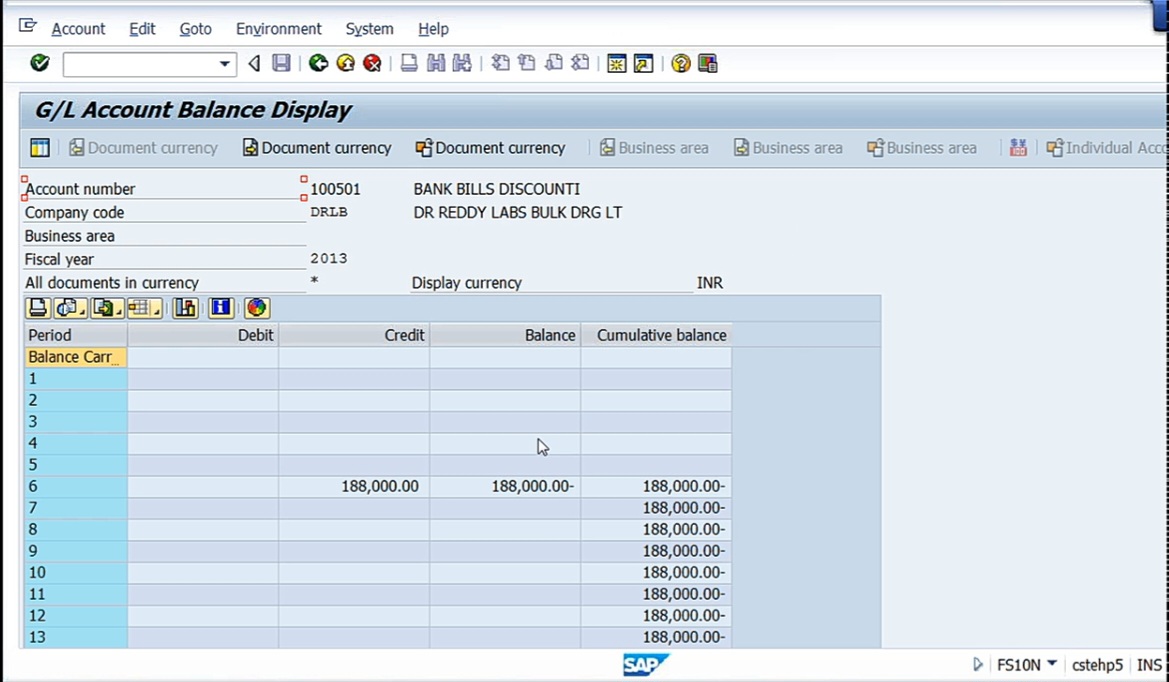Click the Save diskette icon
1169x682 pixels.
coord(281,63)
